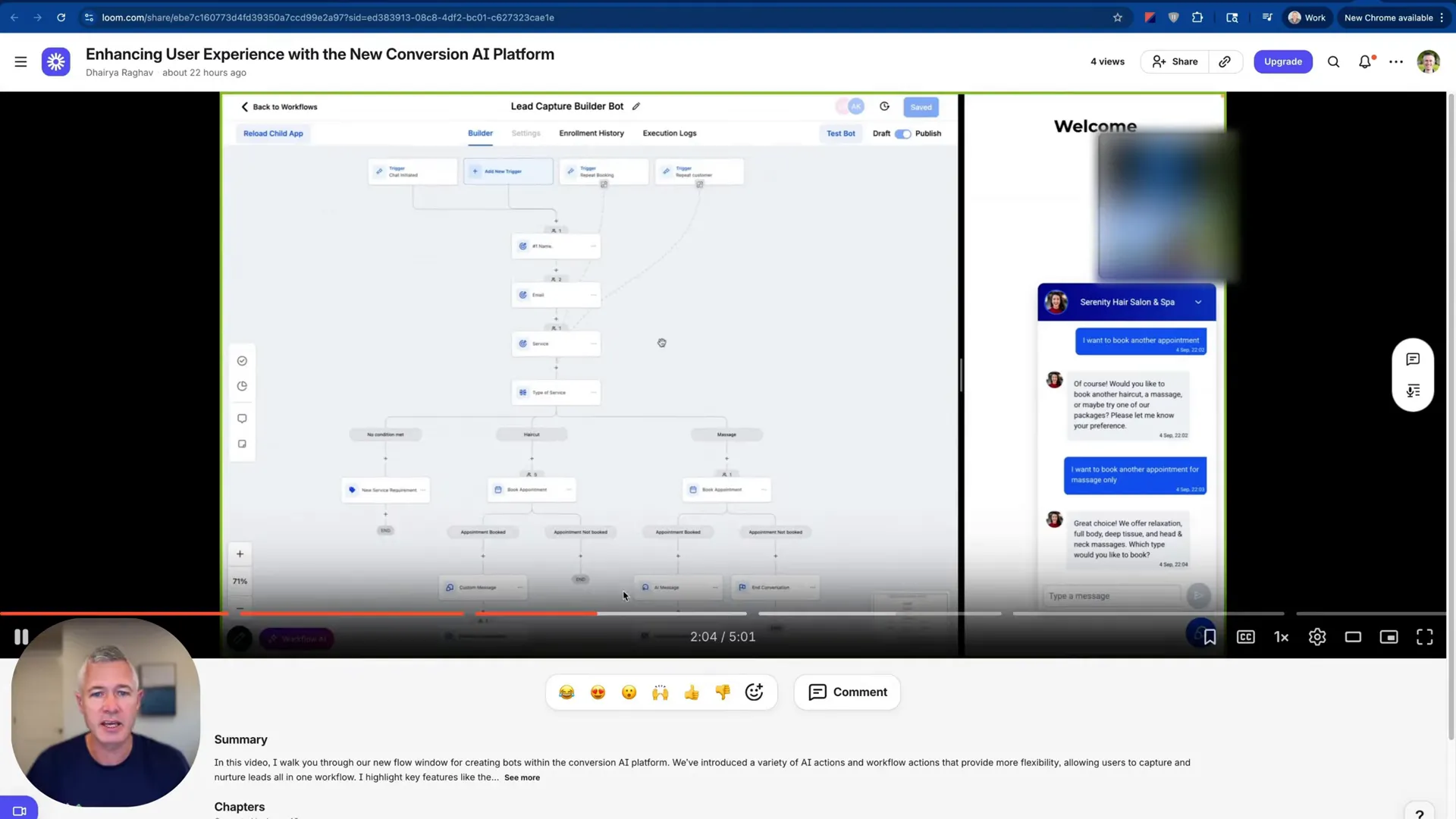Screen dimensions: 1456x819
Task: Leave a comment on the video
Action: click(x=846, y=692)
